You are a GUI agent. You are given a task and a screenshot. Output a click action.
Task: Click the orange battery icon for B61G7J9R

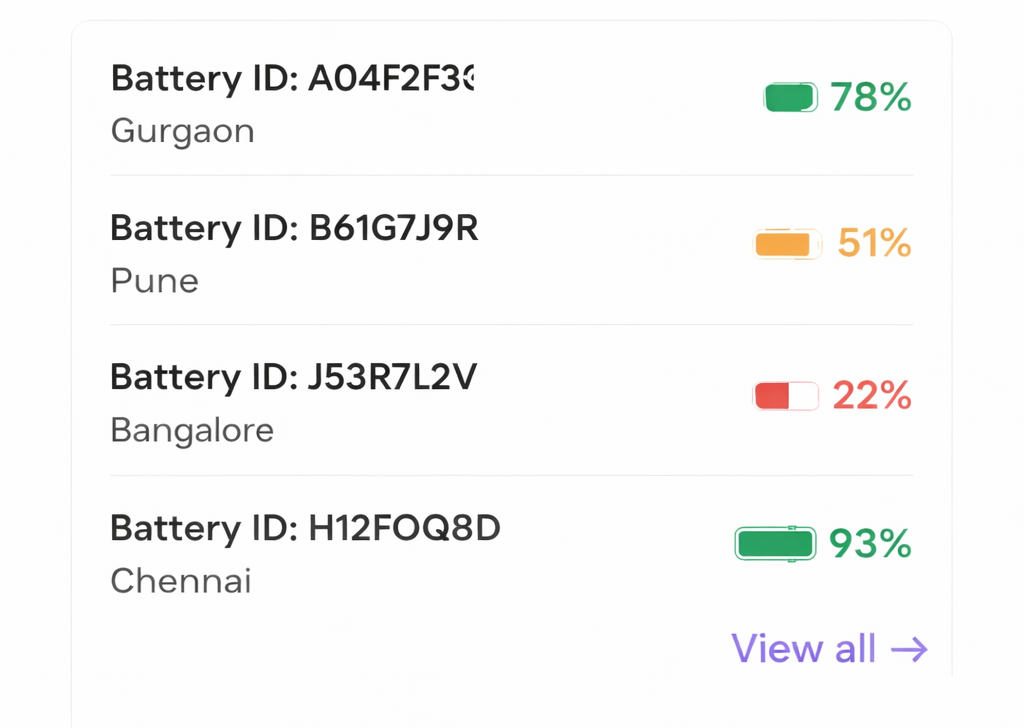(787, 243)
